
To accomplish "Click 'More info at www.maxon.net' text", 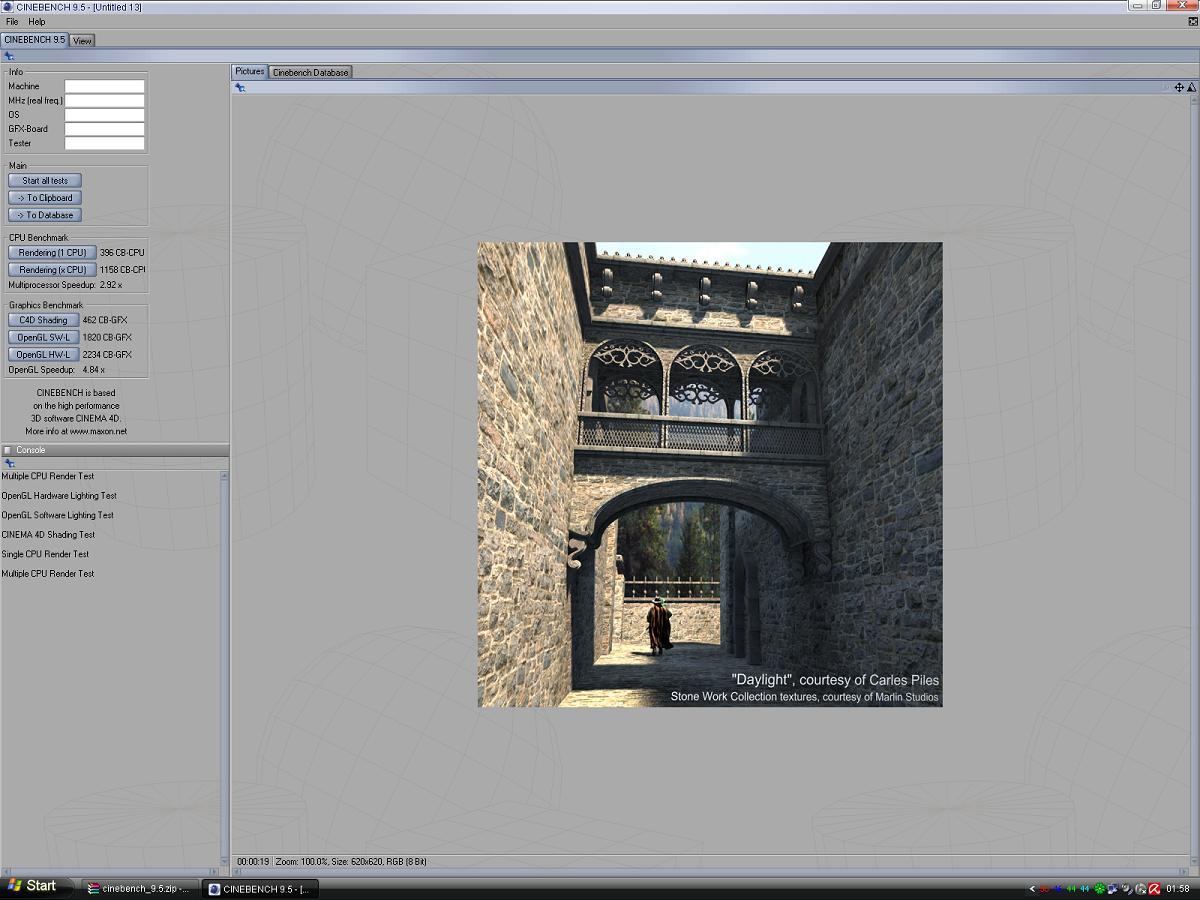I will (x=76, y=432).
